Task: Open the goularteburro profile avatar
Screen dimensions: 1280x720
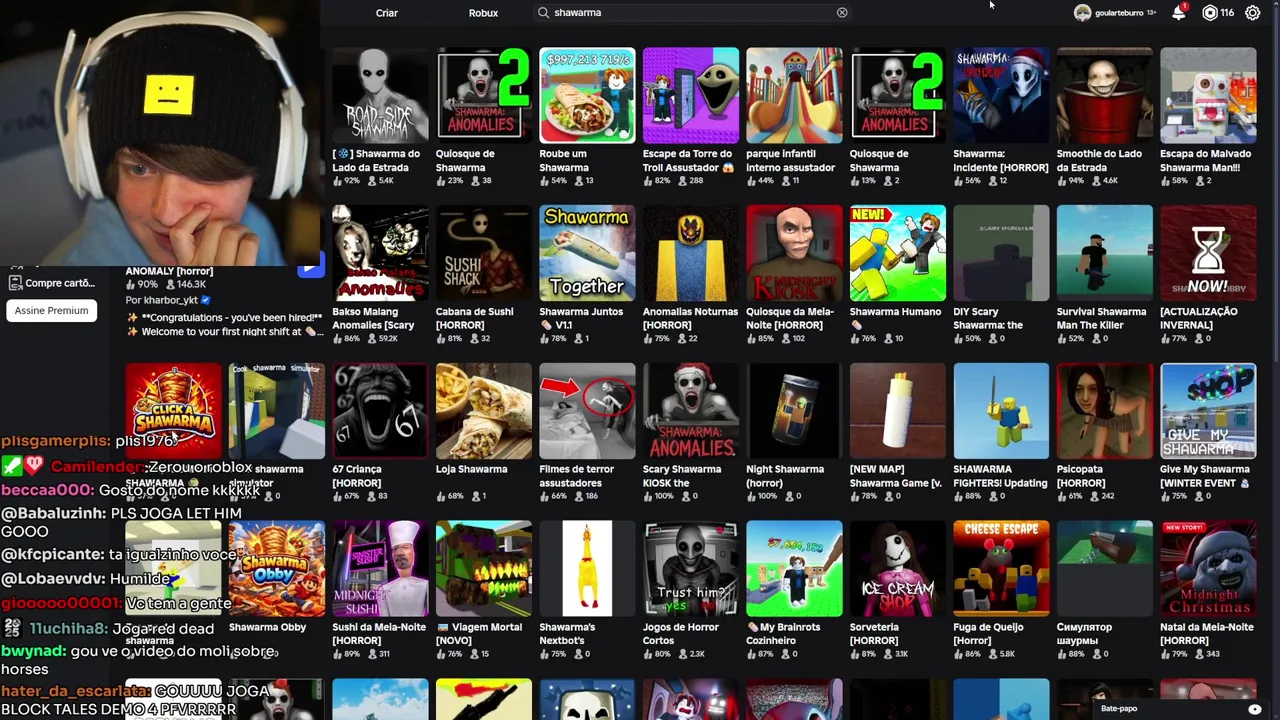Action: [x=1082, y=13]
